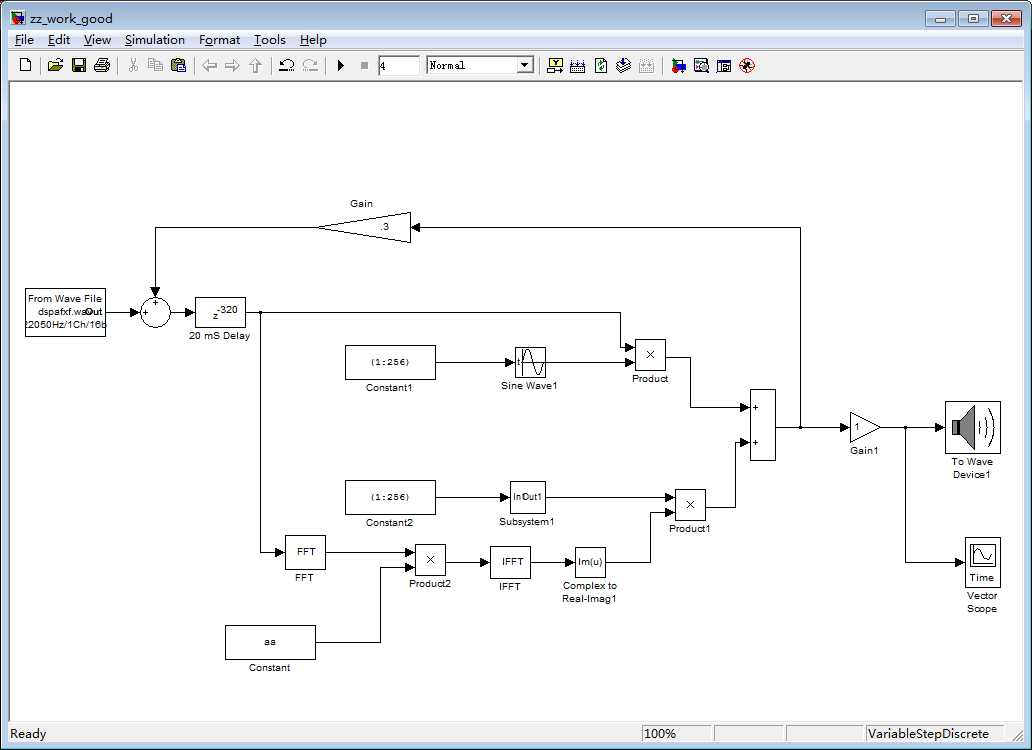This screenshot has width=1032, height=750.
Task: Open the Help menu
Action: [x=313, y=40]
